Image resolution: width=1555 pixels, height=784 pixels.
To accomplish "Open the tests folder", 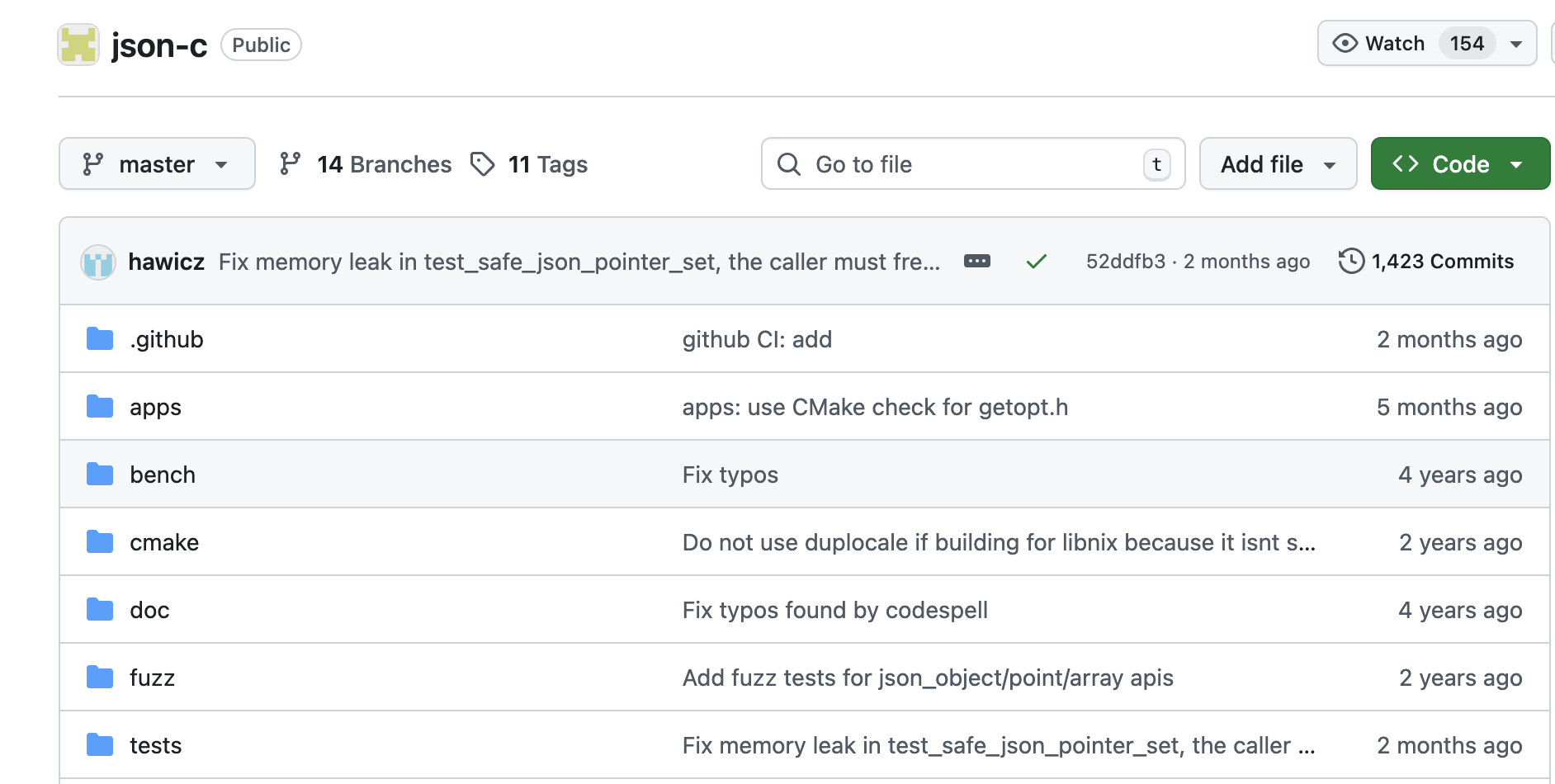I will 155,745.
